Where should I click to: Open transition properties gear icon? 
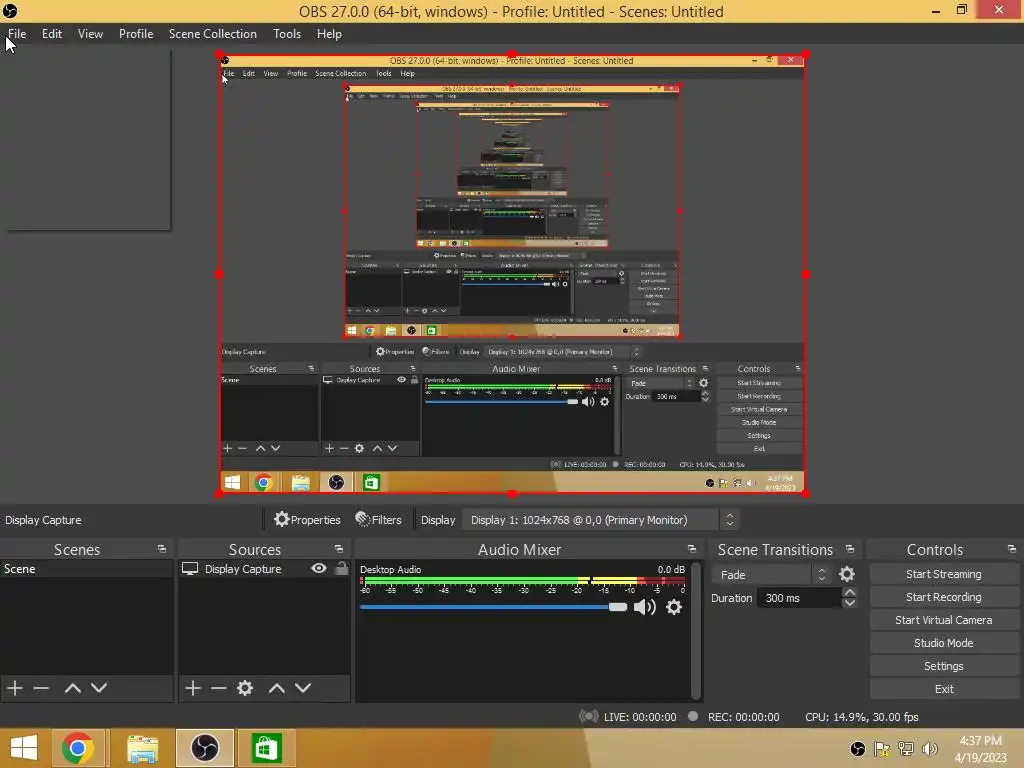(847, 574)
